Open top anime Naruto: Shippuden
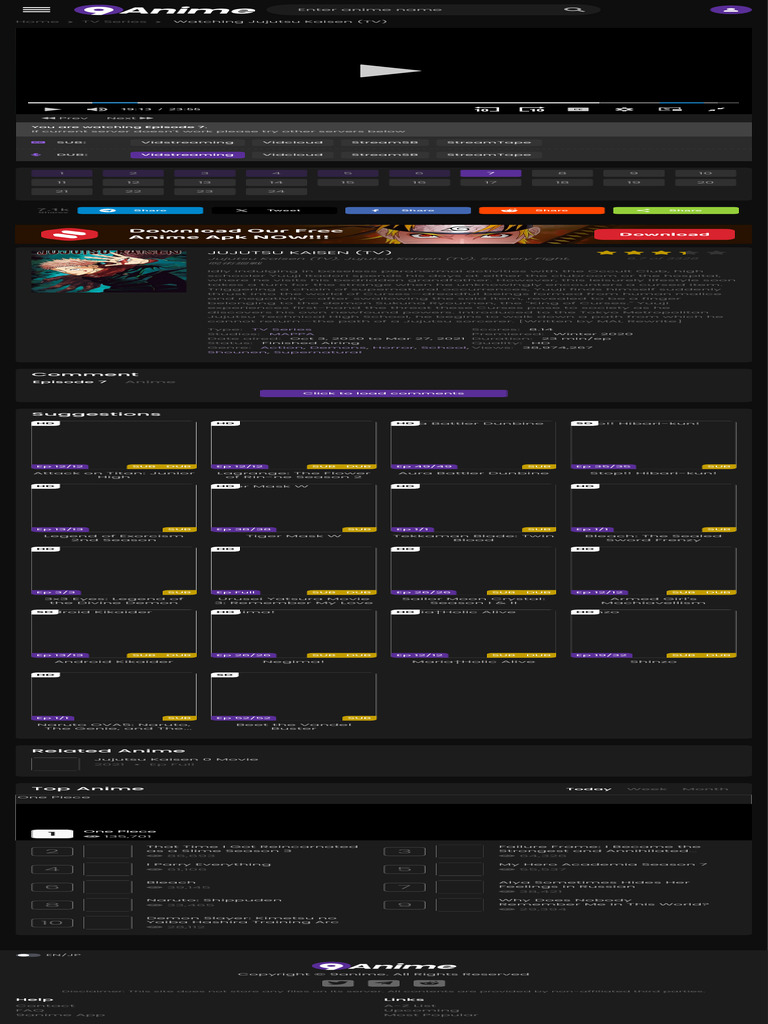The width and height of the screenshot is (768, 1024). (214, 900)
